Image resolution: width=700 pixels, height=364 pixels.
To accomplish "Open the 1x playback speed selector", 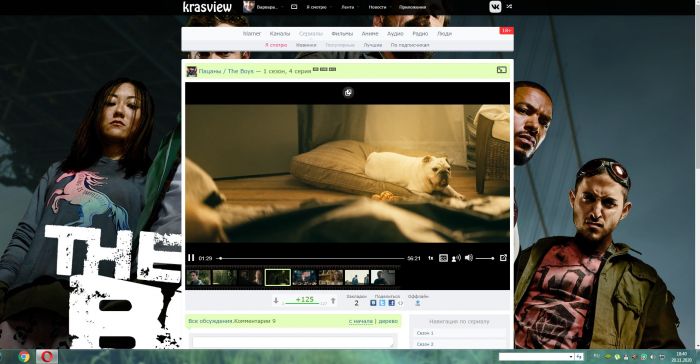I will pyautogui.click(x=430, y=258).
